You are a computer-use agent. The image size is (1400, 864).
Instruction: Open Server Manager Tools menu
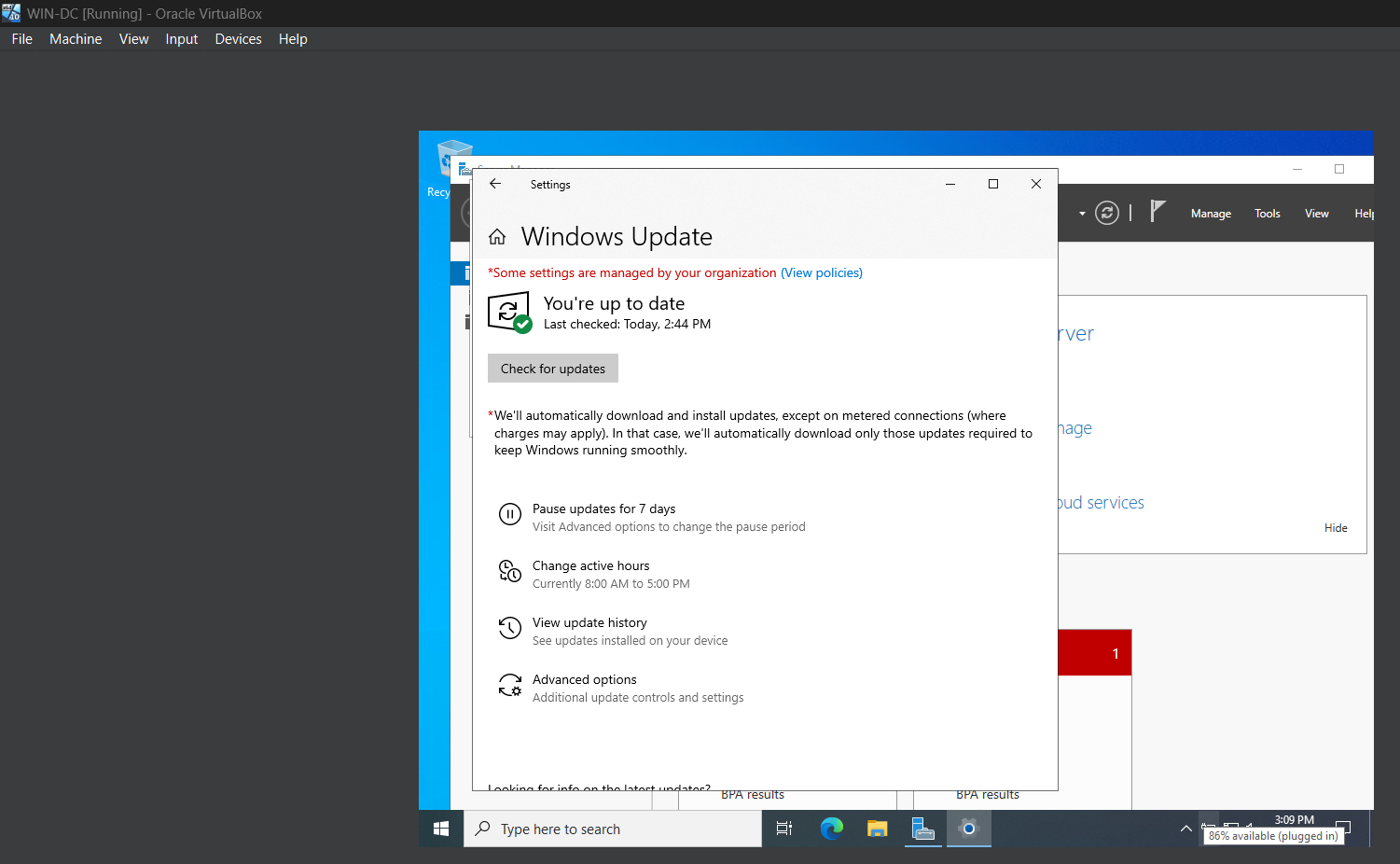point(1267,214)
